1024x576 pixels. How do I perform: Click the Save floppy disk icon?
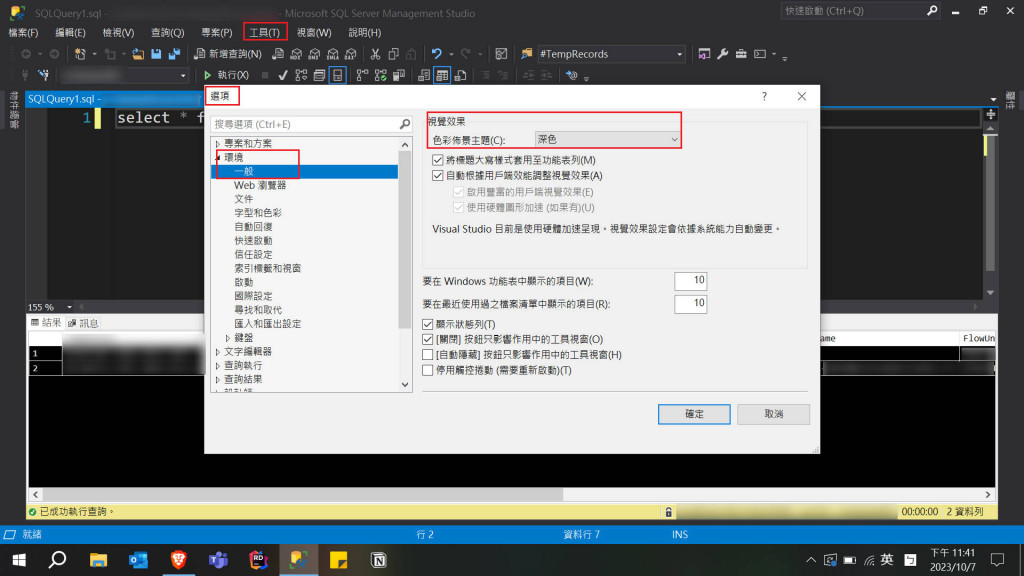pyautogui.click(x=156, y=54)
